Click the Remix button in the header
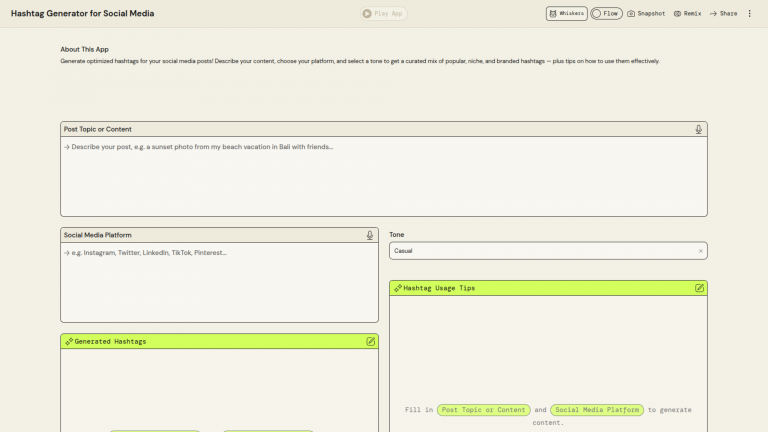This screenshot has width=768, height=432. coord(687,14)
